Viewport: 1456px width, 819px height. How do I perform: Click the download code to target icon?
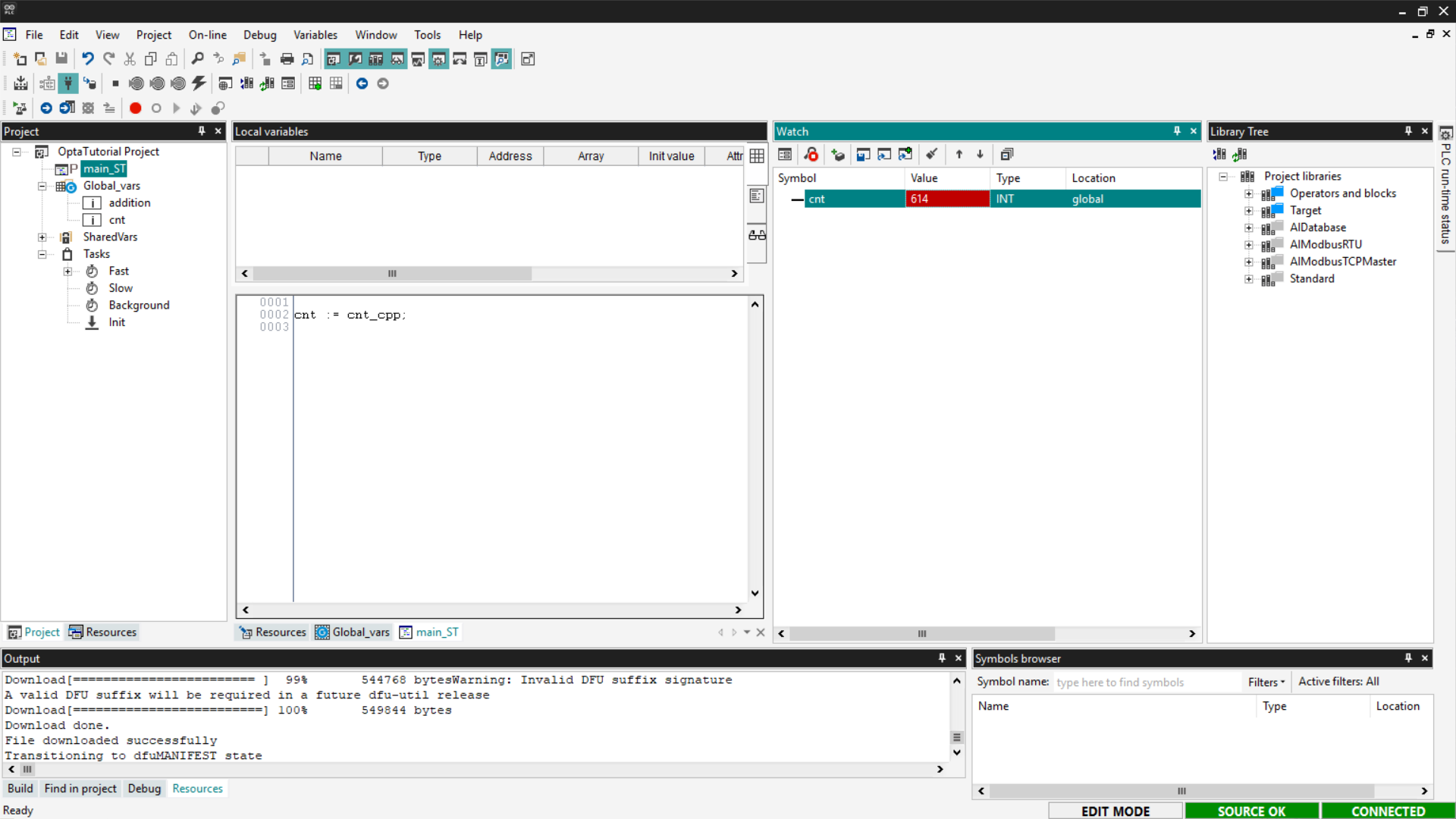pos(20,83)
